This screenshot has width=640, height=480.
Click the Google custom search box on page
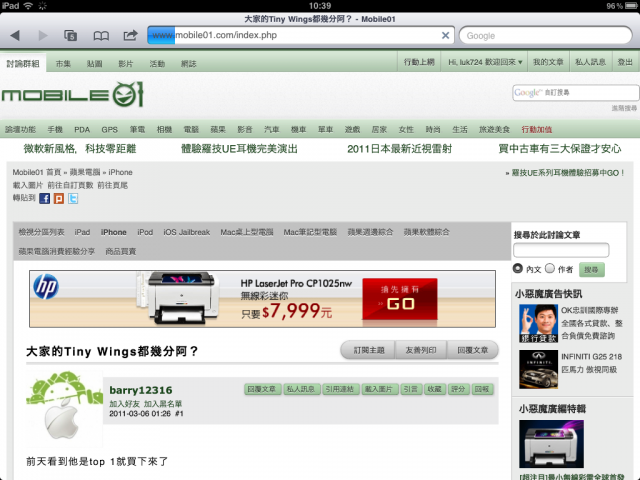coord(576,93)
